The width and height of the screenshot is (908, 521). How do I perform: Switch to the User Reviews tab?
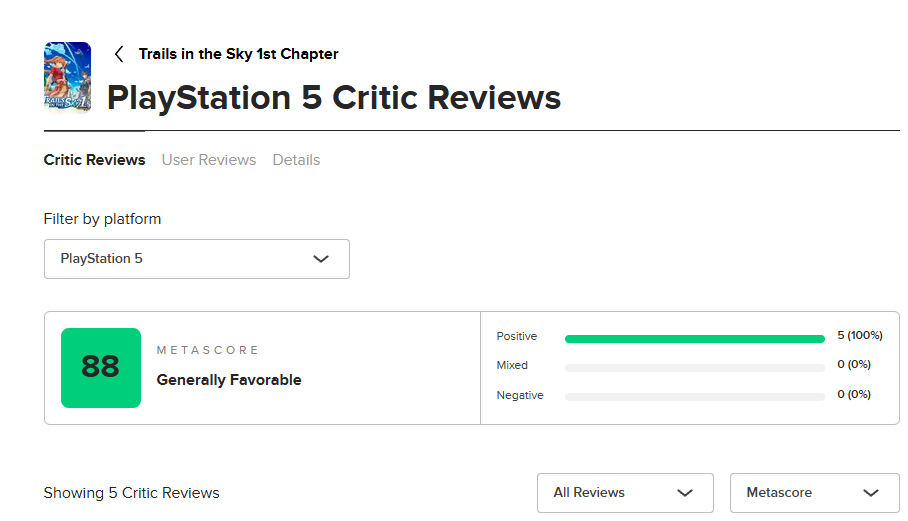click(x=209, y=160)
